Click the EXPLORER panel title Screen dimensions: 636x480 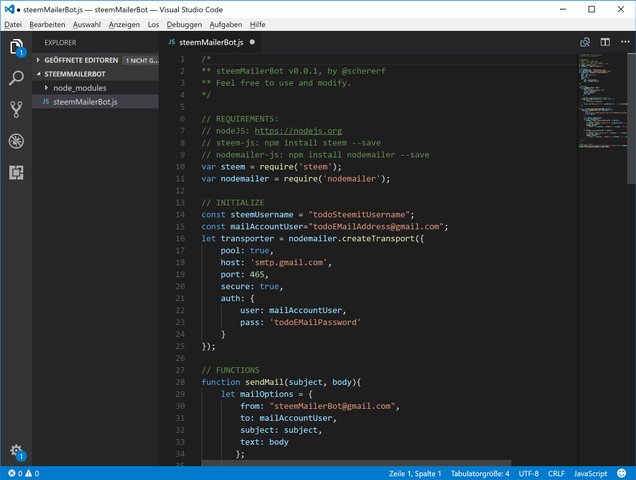(x=60, y=43)
